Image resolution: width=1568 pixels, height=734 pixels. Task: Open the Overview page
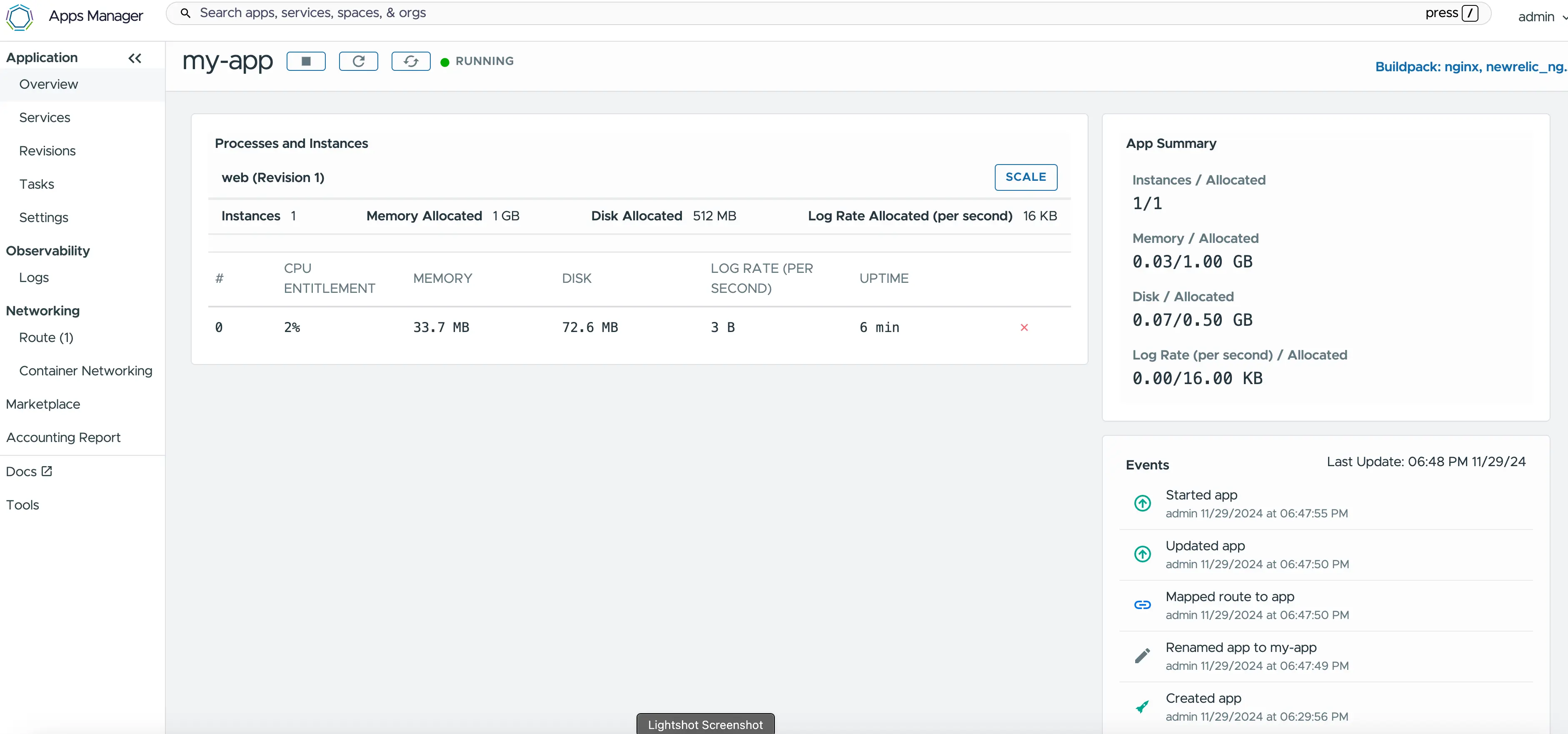pyautogui.click(x=82, y=85)
